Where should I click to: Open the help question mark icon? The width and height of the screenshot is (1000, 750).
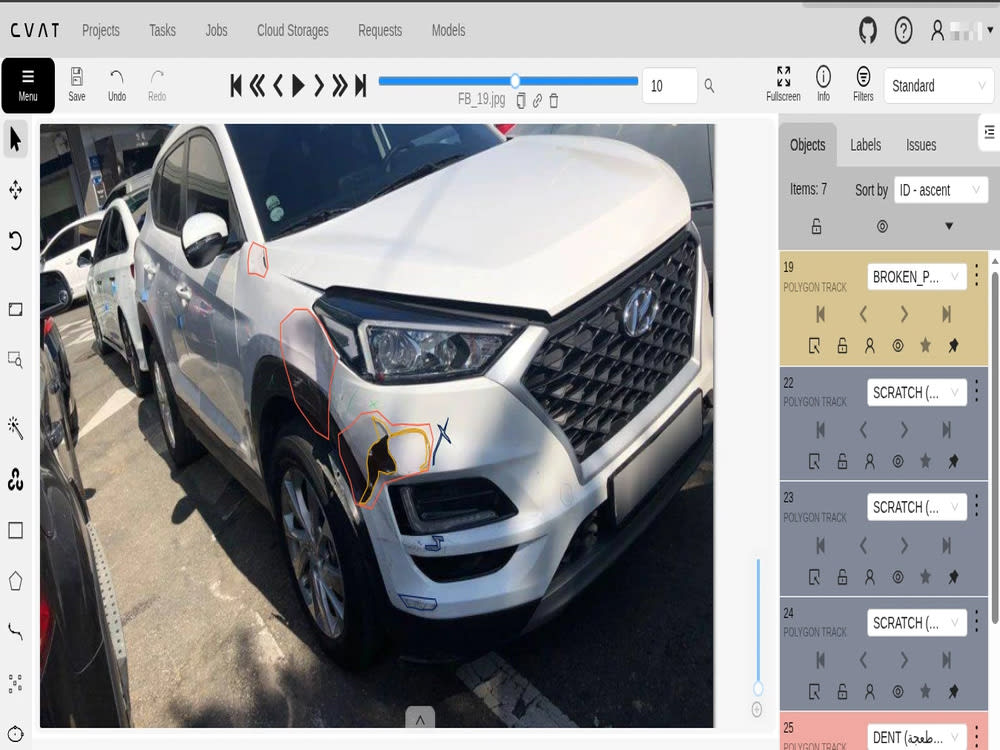pyautogui.click(x=903, y=30)
